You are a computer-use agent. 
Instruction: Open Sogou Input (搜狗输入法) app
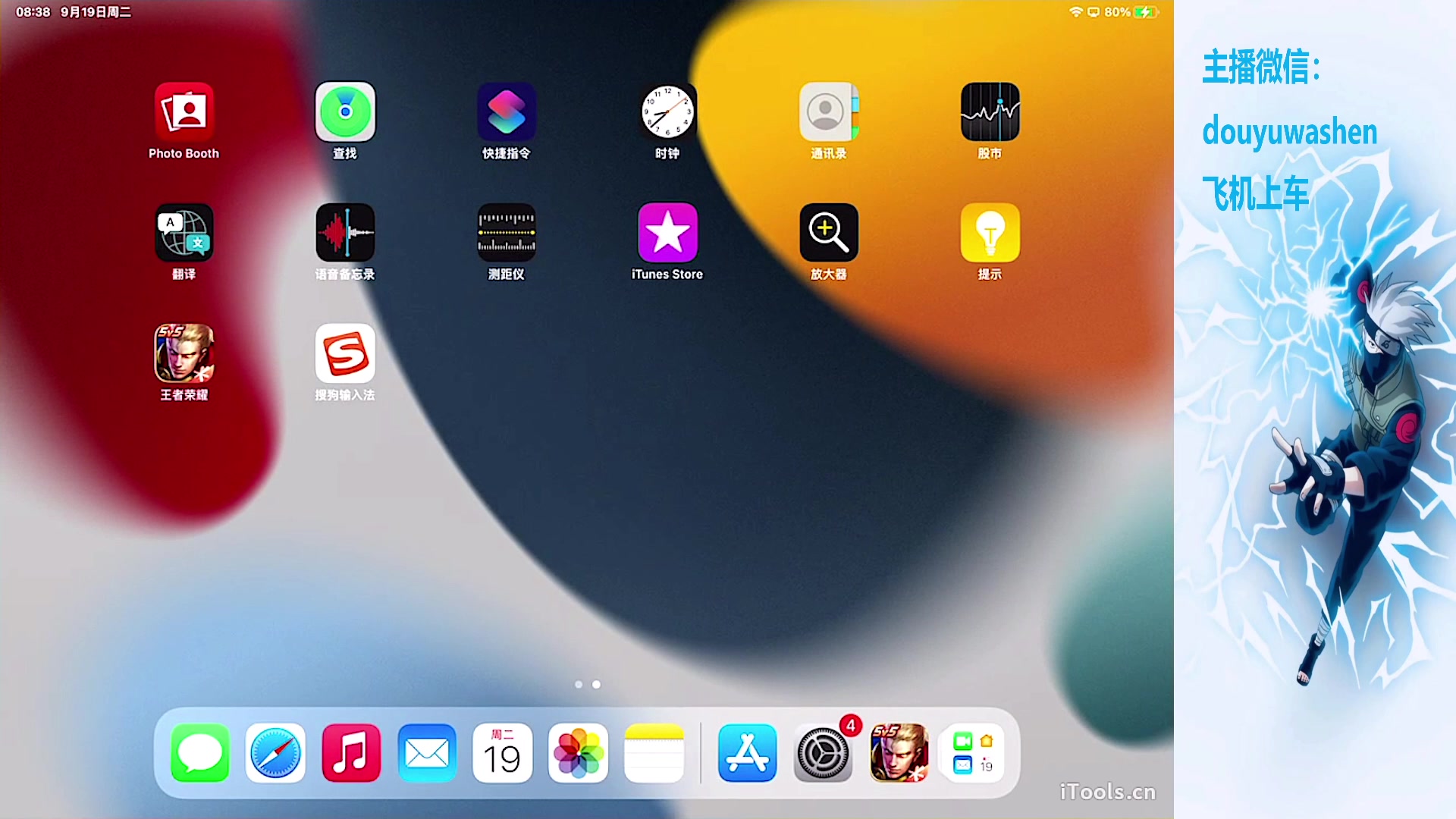tap(345, 353)
